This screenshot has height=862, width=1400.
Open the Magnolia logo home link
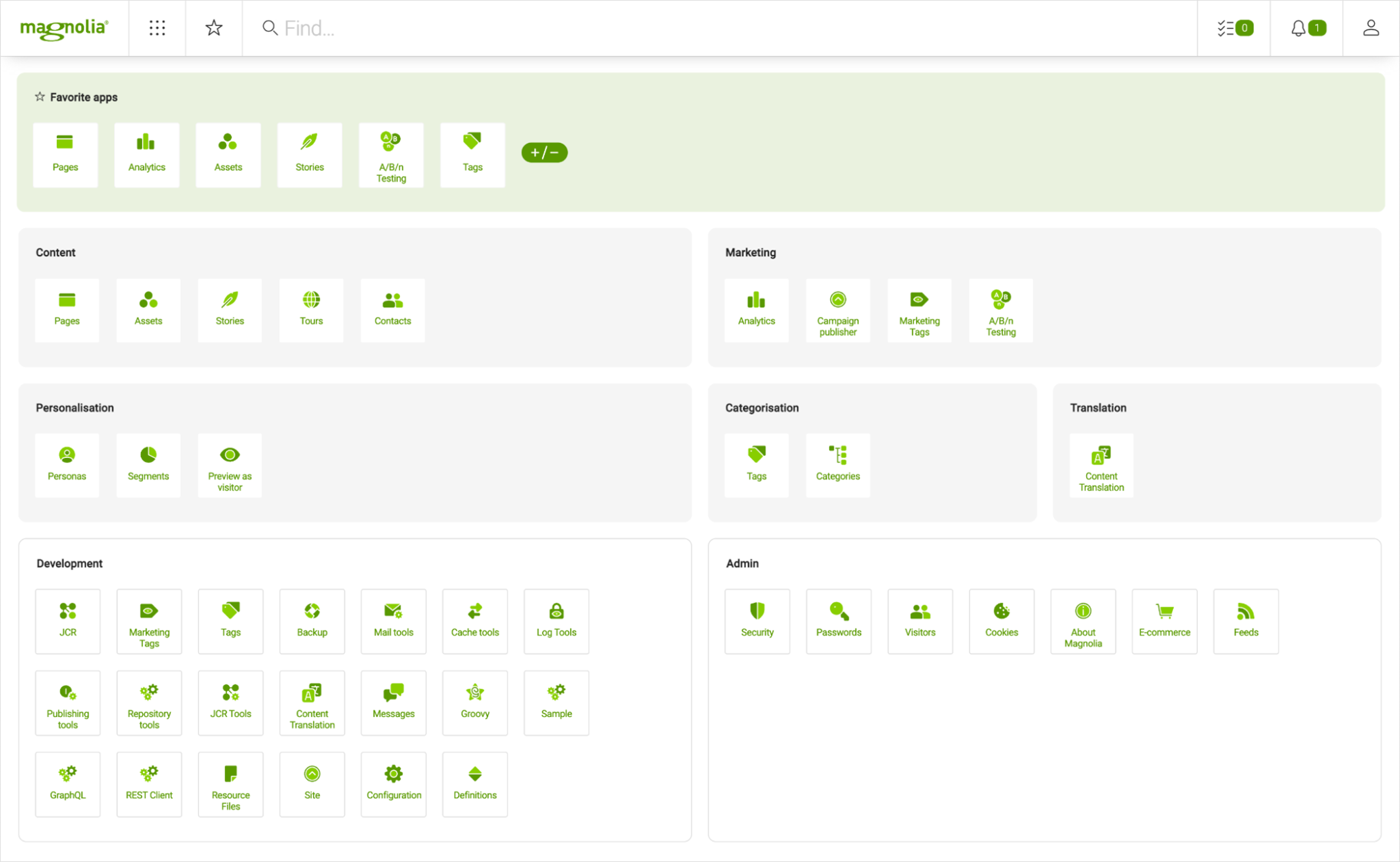coord(64,28)
